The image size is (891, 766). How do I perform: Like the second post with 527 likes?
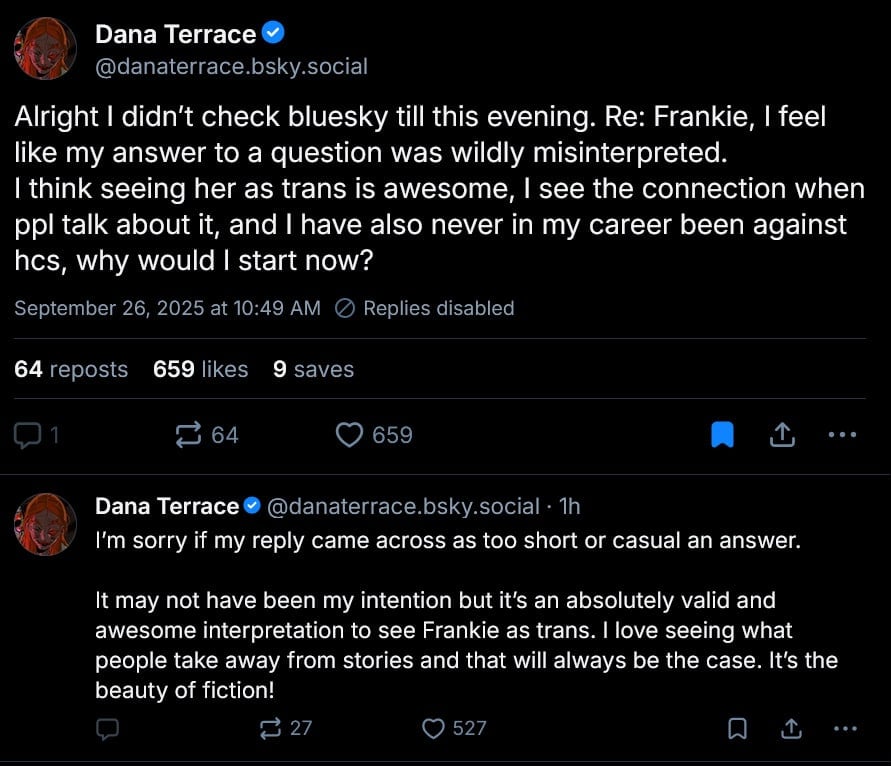[433, 728]
